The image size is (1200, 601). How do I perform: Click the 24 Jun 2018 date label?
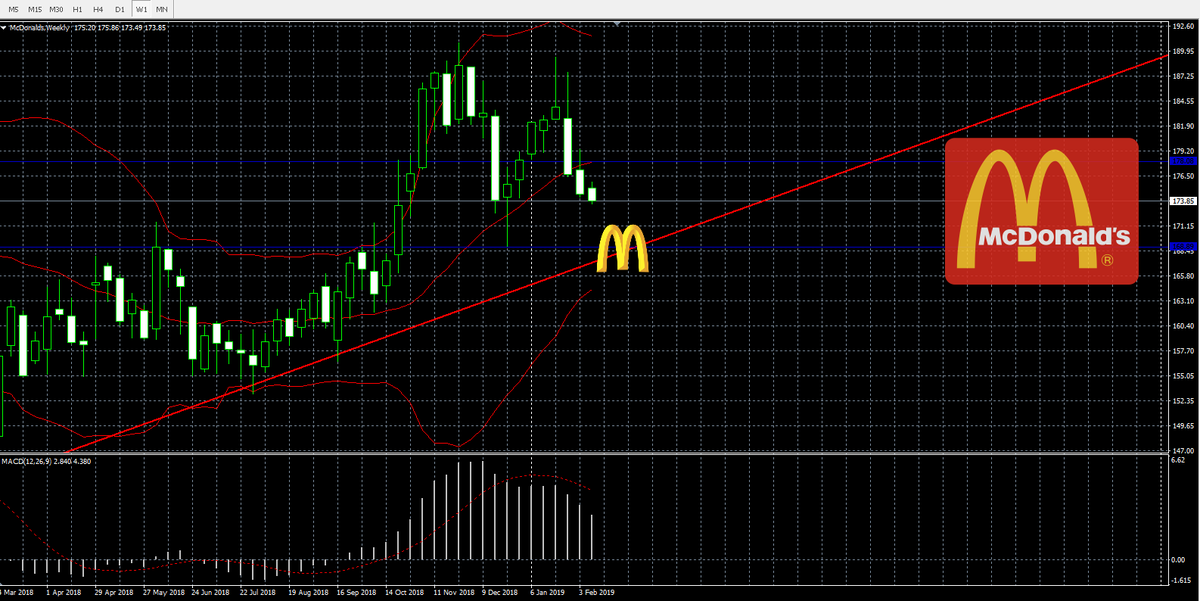pyautogui.click(x=210, y=592)
